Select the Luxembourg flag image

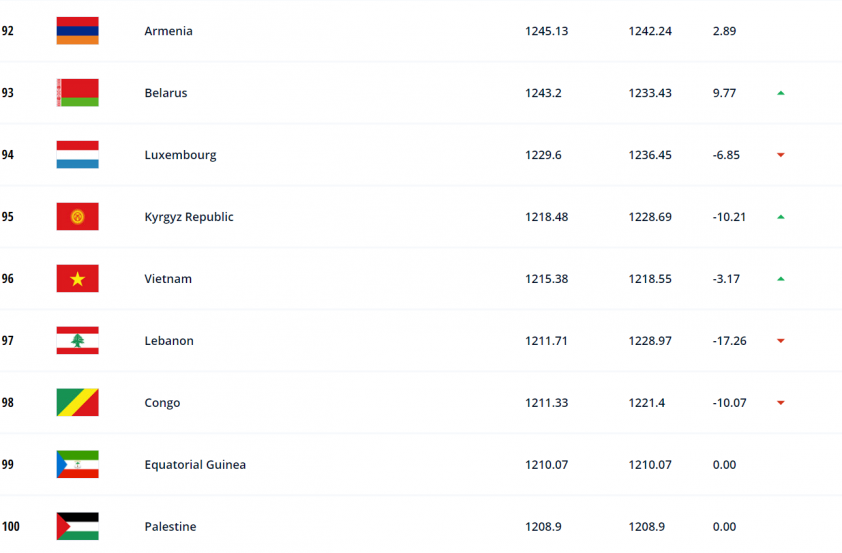pyautogui.click(x=77, y=155)
